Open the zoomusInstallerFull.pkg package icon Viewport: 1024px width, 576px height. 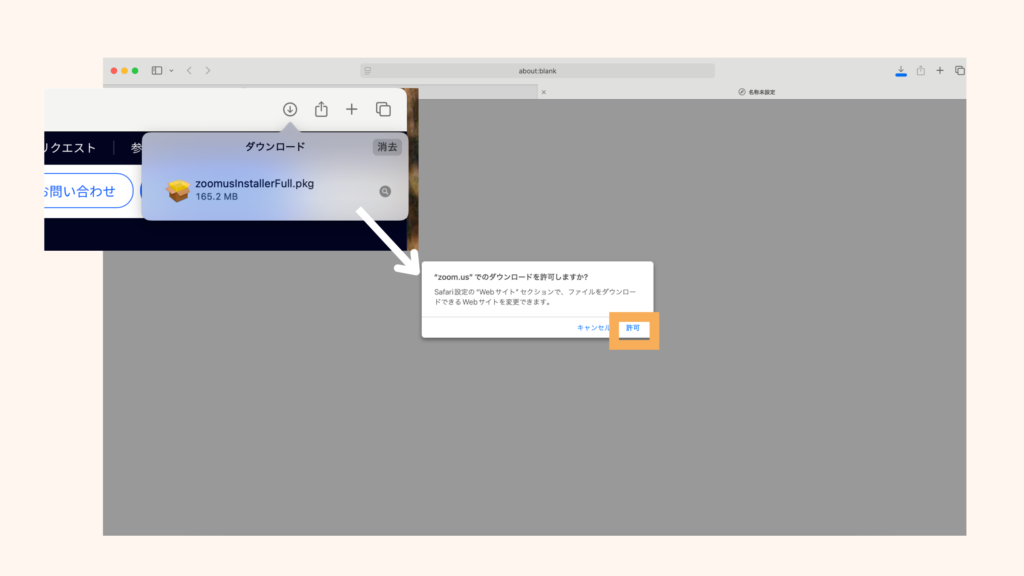[x=178, y=190]
